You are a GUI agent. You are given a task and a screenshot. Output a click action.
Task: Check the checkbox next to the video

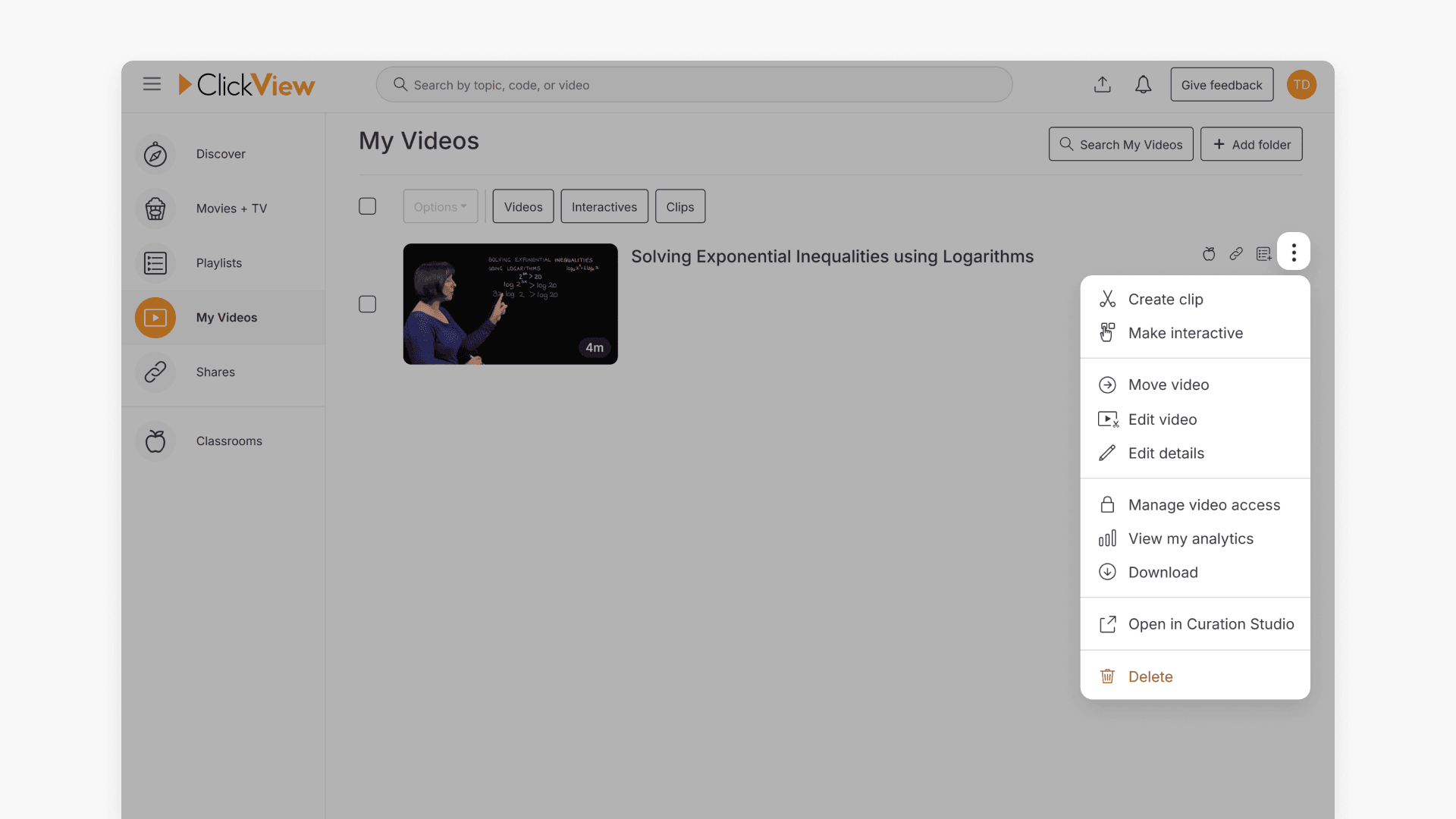367,303
